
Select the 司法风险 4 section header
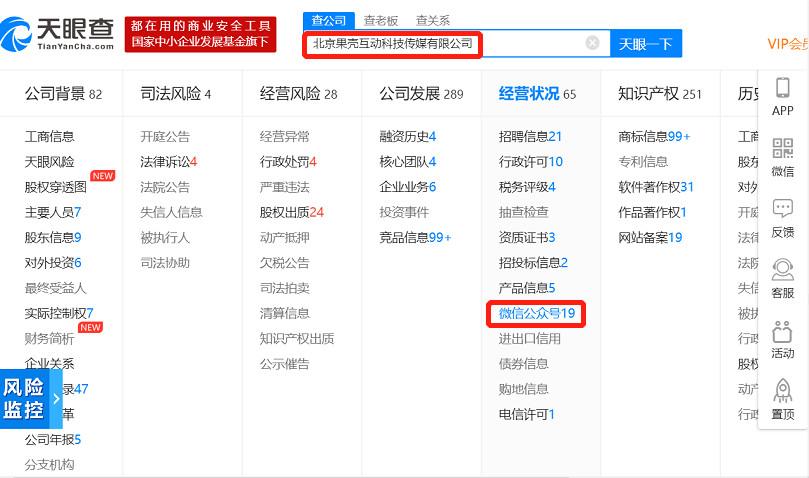175,93
